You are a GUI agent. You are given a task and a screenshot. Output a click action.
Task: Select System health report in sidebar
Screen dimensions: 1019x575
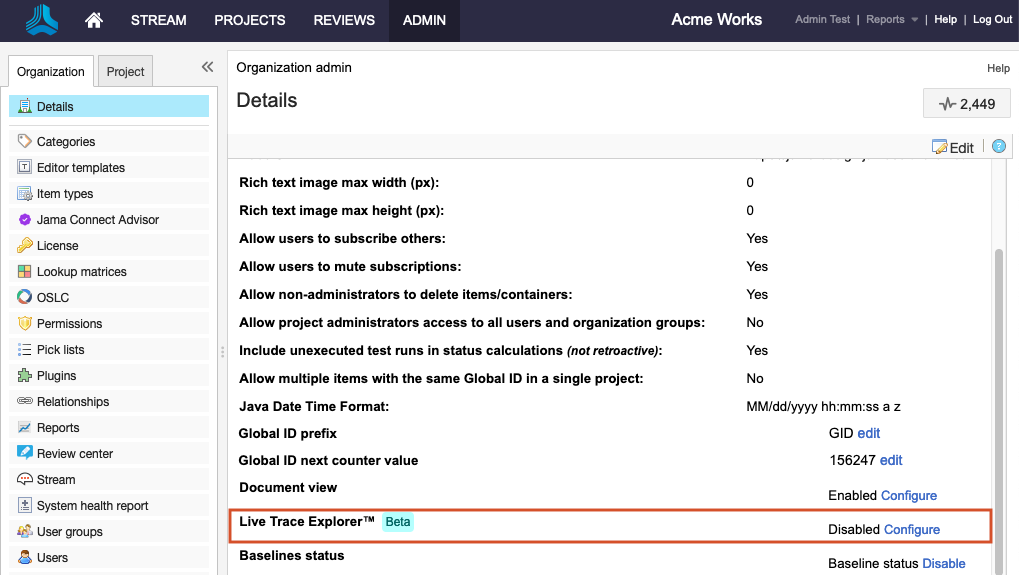pos(109,505)
